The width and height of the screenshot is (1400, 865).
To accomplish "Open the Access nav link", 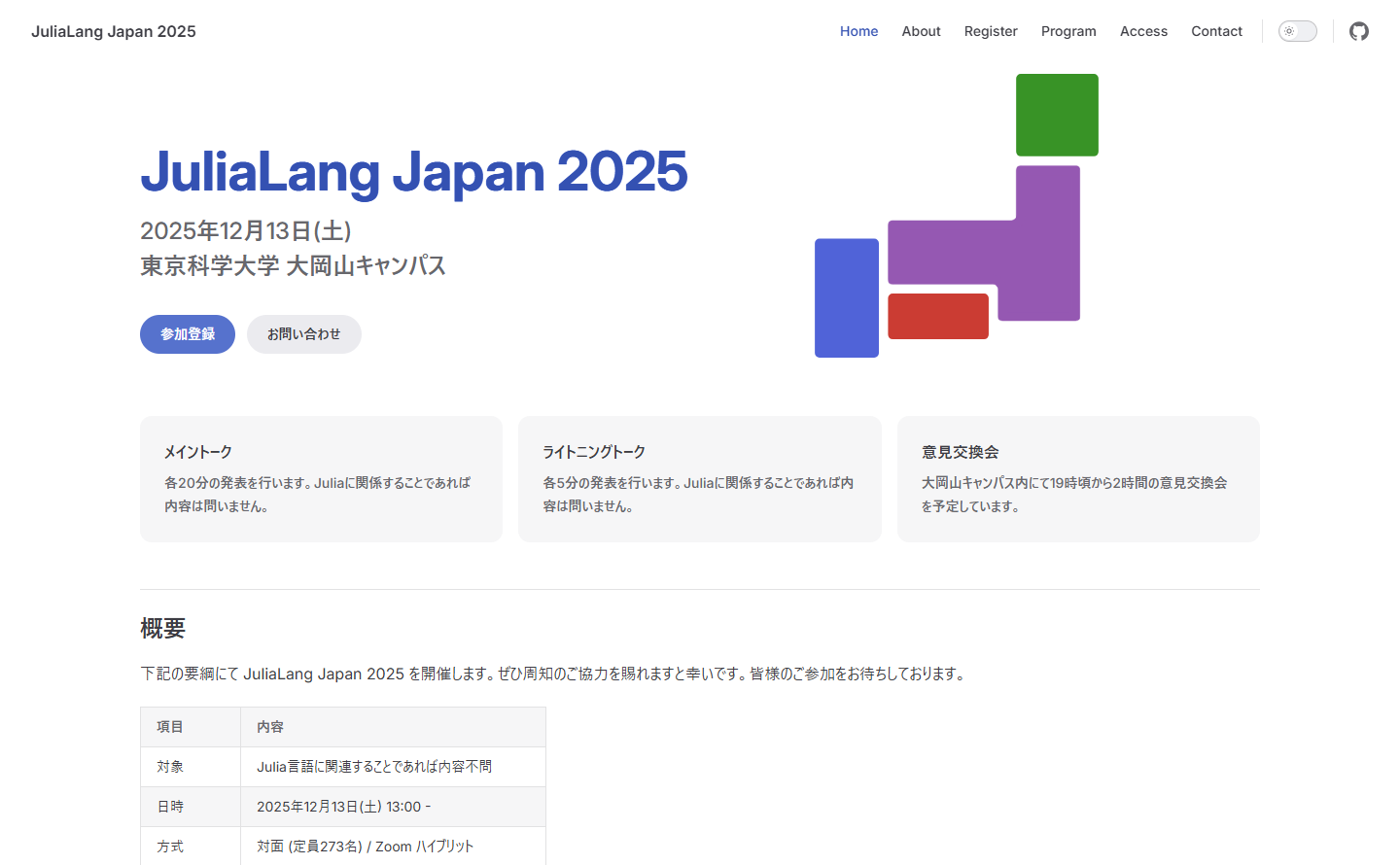I will 1143,31.
